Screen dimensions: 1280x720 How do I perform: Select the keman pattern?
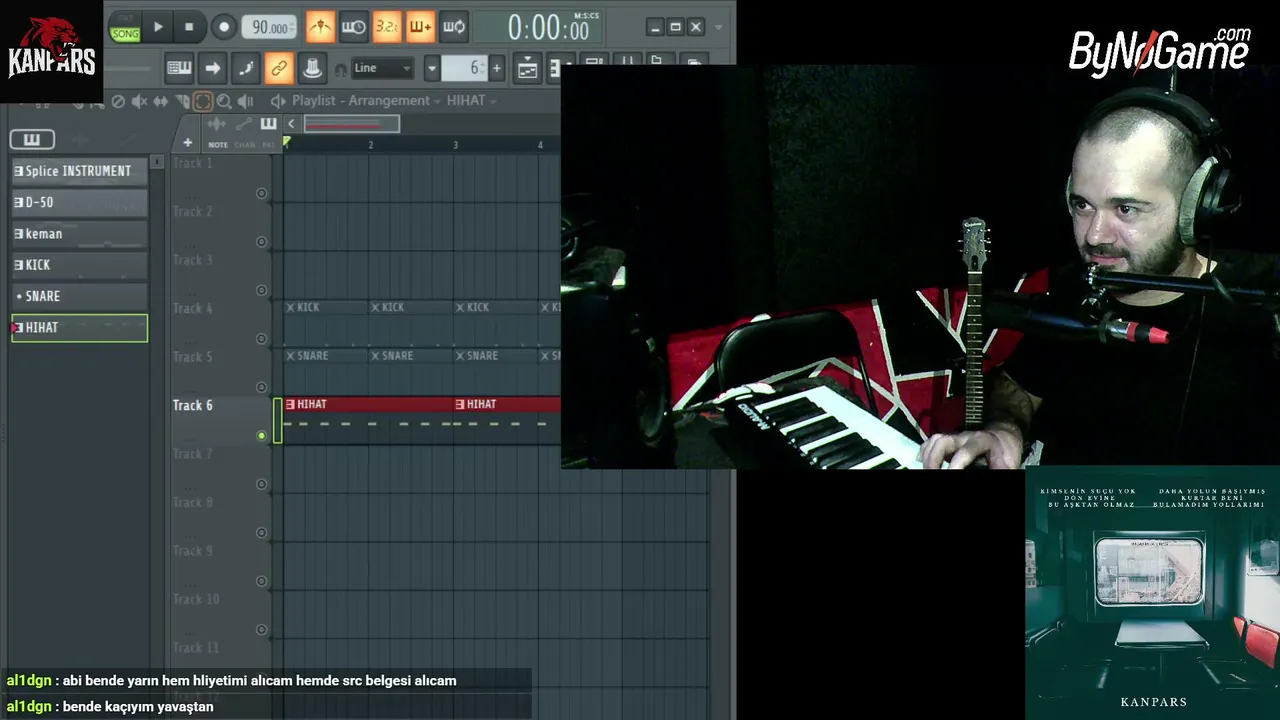(79, 234)
